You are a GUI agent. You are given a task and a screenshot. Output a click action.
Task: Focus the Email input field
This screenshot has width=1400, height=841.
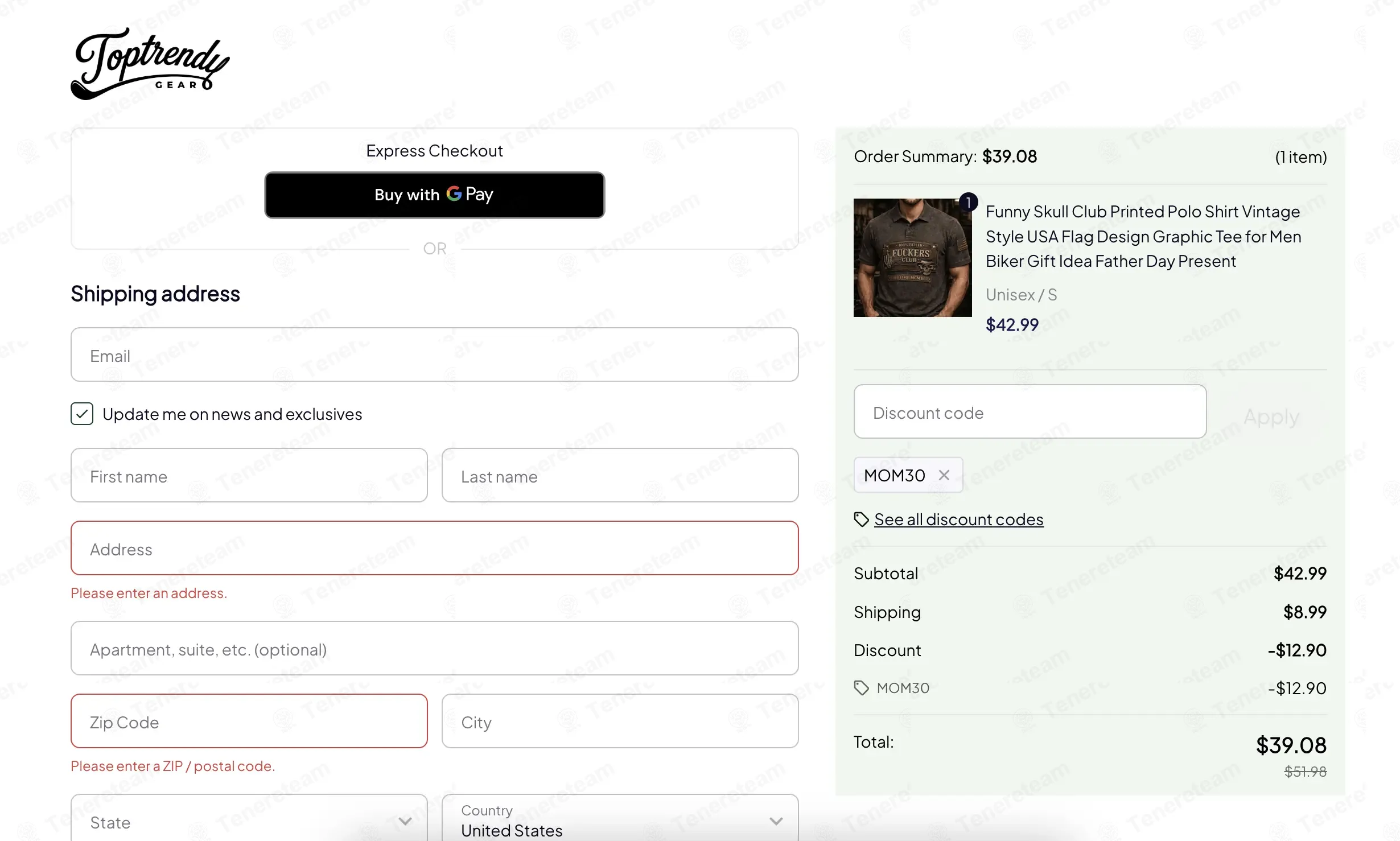[x=435, y=354]
